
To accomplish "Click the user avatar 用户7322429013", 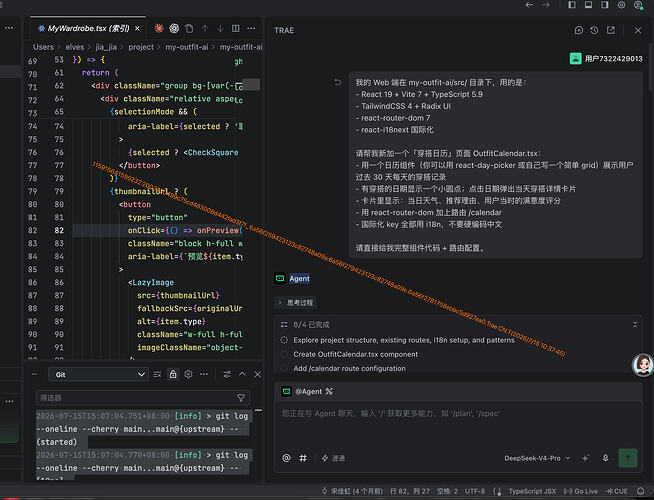I will [576, 58].
